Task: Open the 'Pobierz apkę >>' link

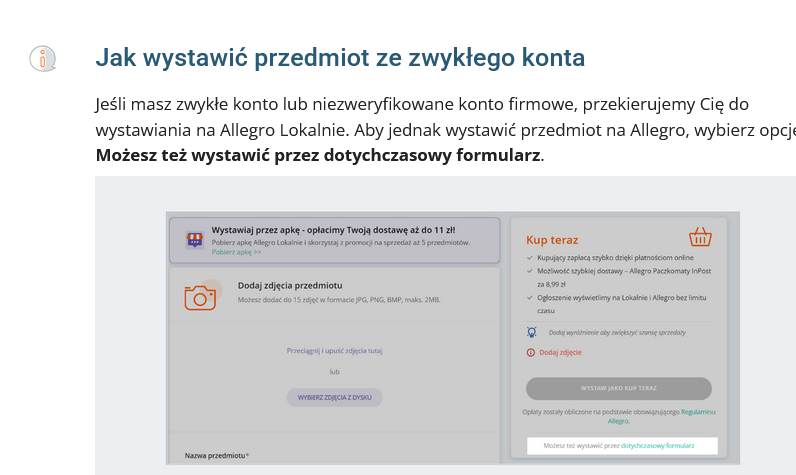Action: tap(236, 252)
